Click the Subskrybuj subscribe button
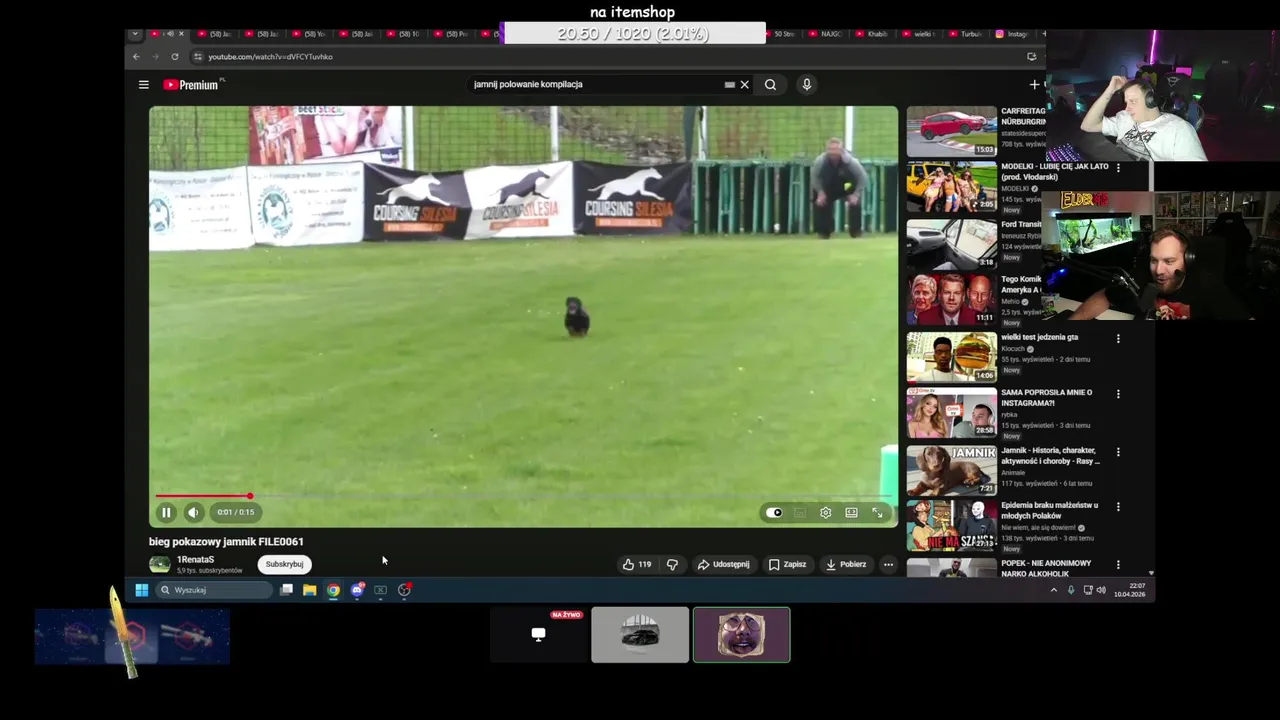This screenshot has width=1280, height=720. 284,564
